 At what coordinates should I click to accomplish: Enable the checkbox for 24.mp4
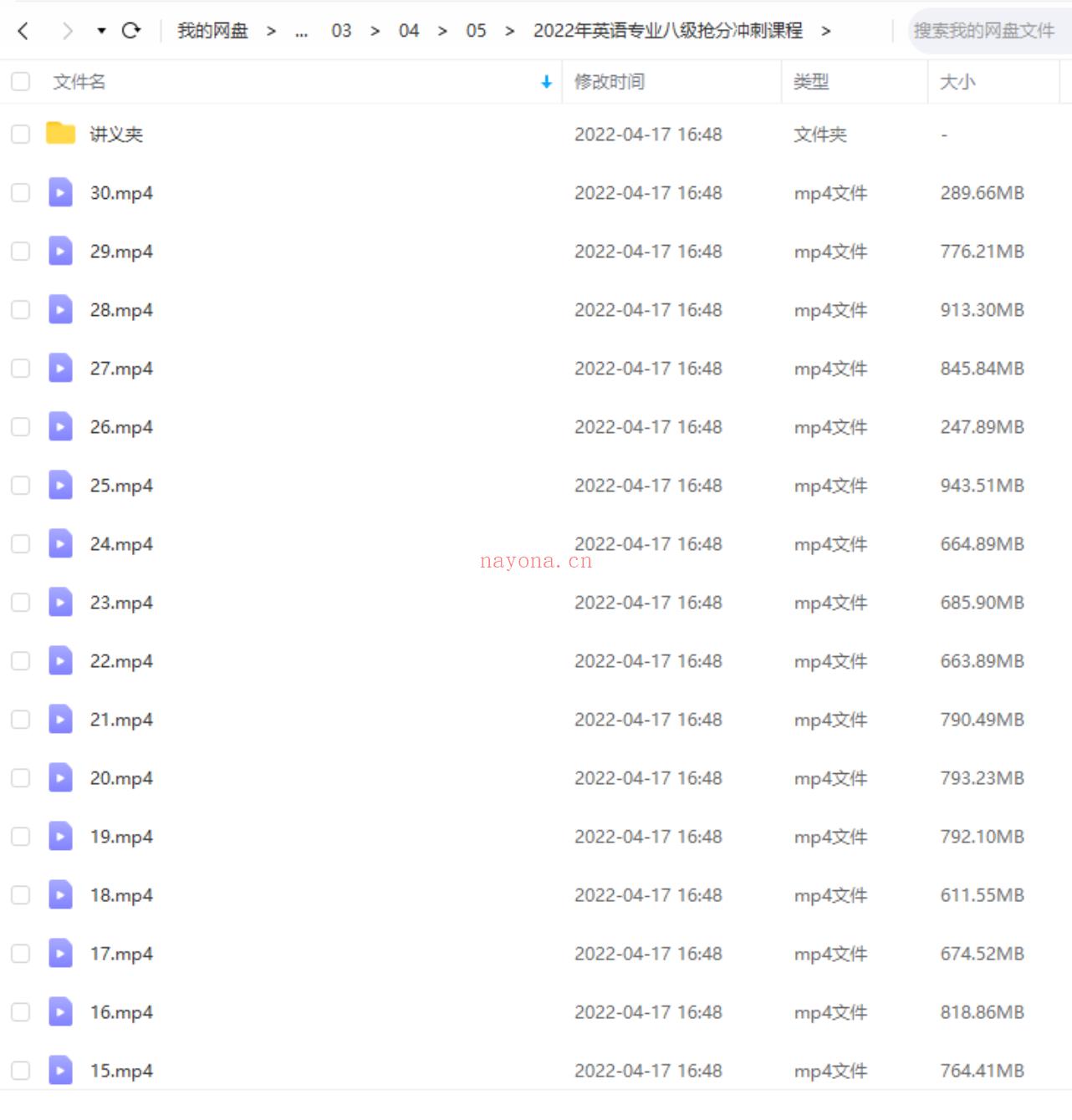21,543
